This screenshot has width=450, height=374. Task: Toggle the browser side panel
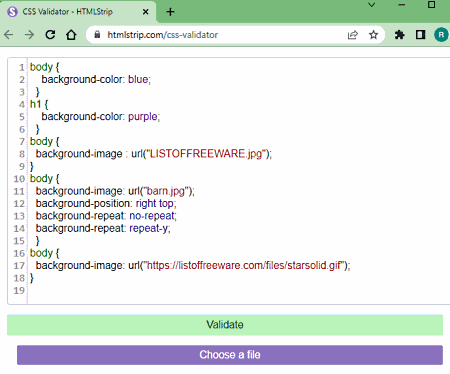pos(420,35)
